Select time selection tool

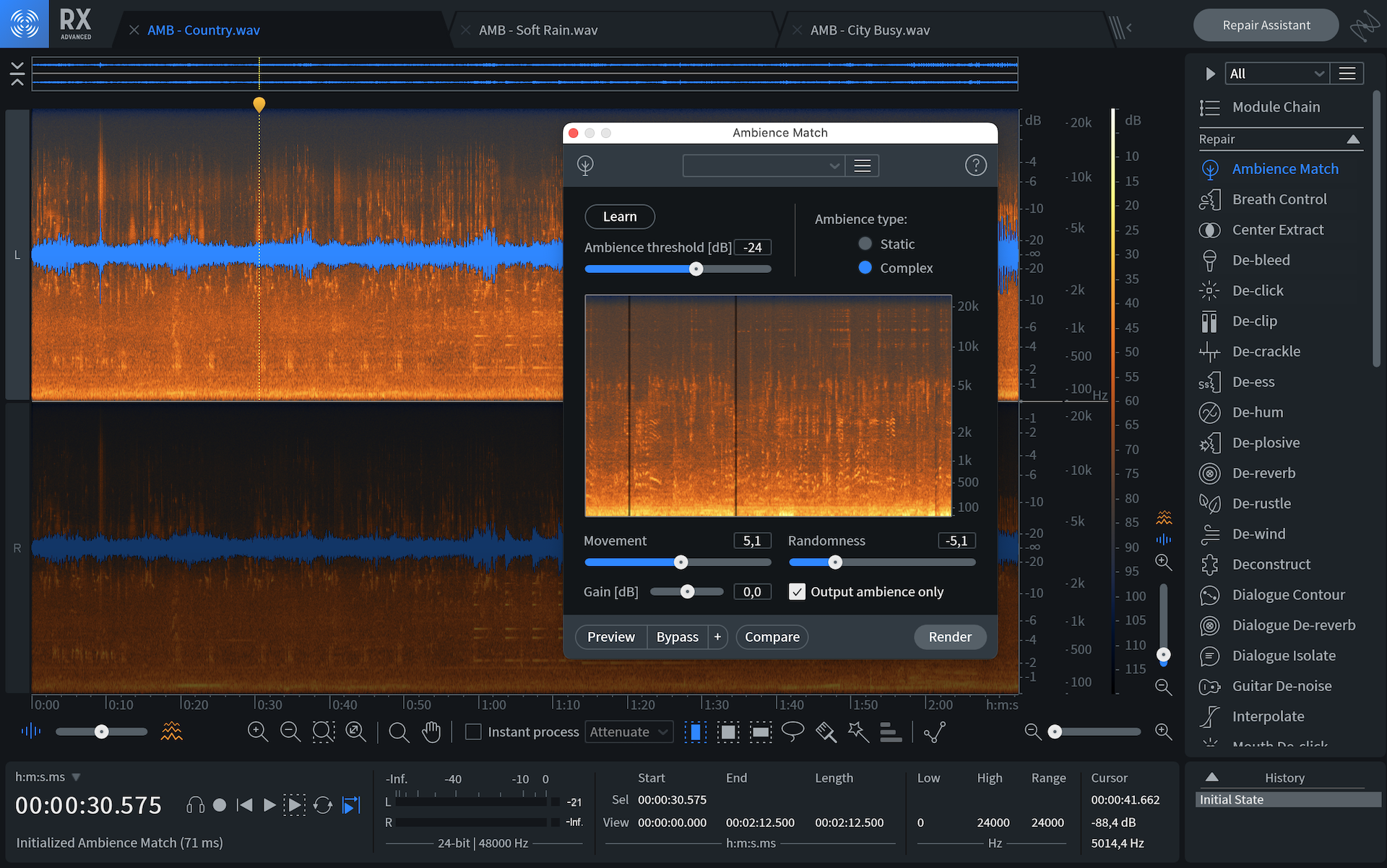click(x=695, y=732)
